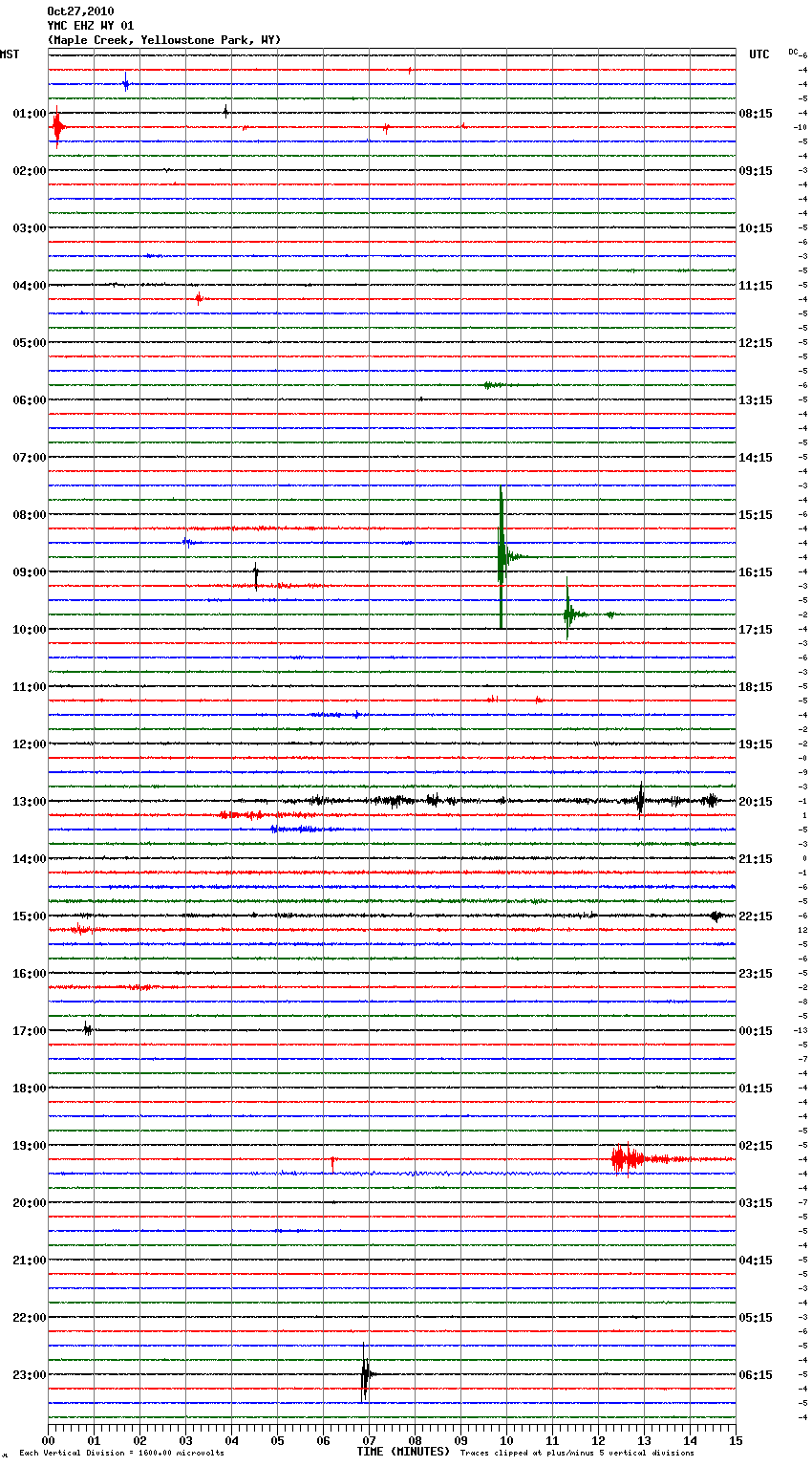
Task: Click the 20:15 UTC time label
Action: [x=756, y=802]
